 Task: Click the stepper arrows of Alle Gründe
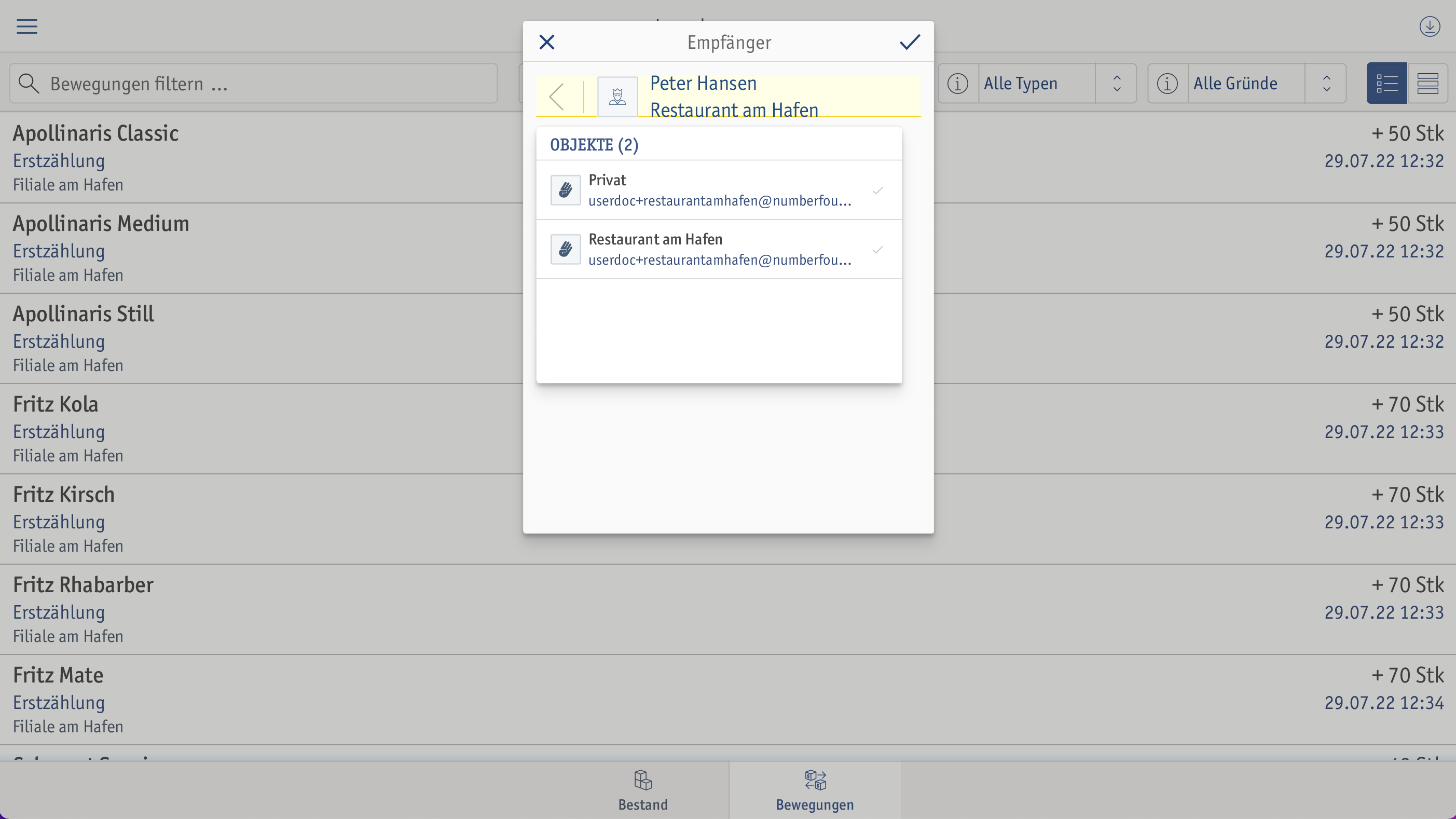pos(1326,83)
